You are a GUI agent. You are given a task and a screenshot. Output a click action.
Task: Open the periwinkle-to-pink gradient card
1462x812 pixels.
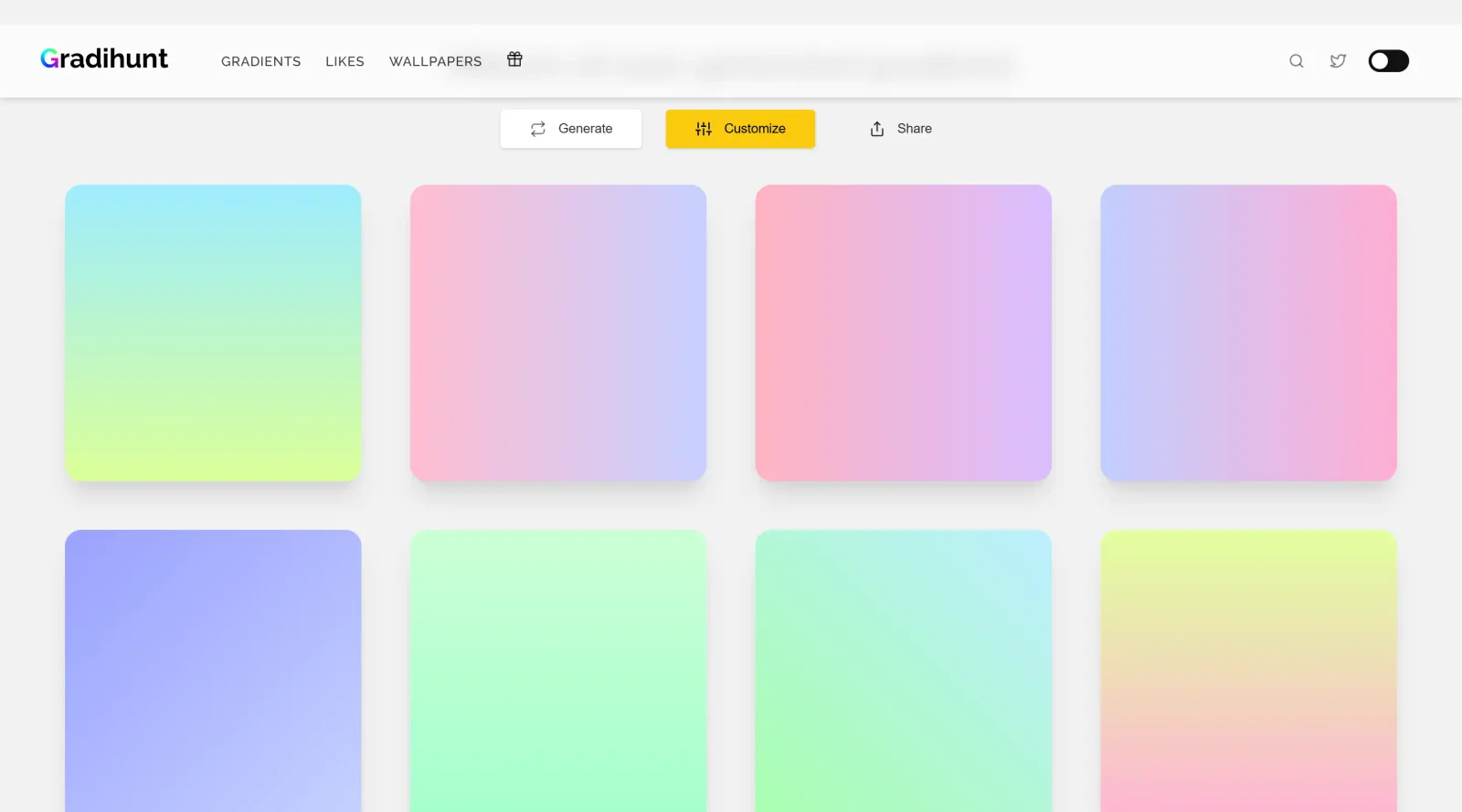pos(1248,333)
